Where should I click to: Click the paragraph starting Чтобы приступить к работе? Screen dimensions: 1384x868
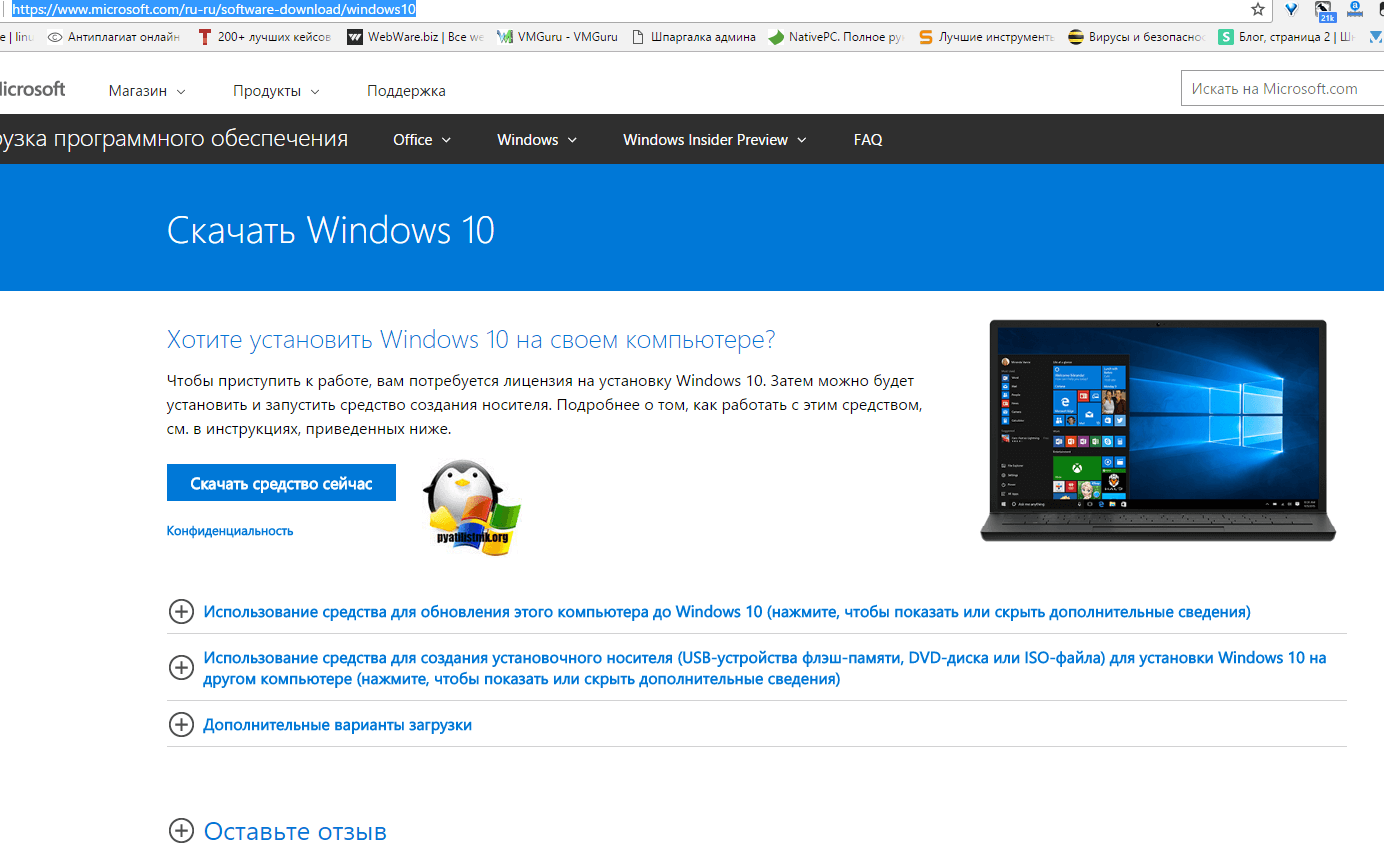click(544, 405)
